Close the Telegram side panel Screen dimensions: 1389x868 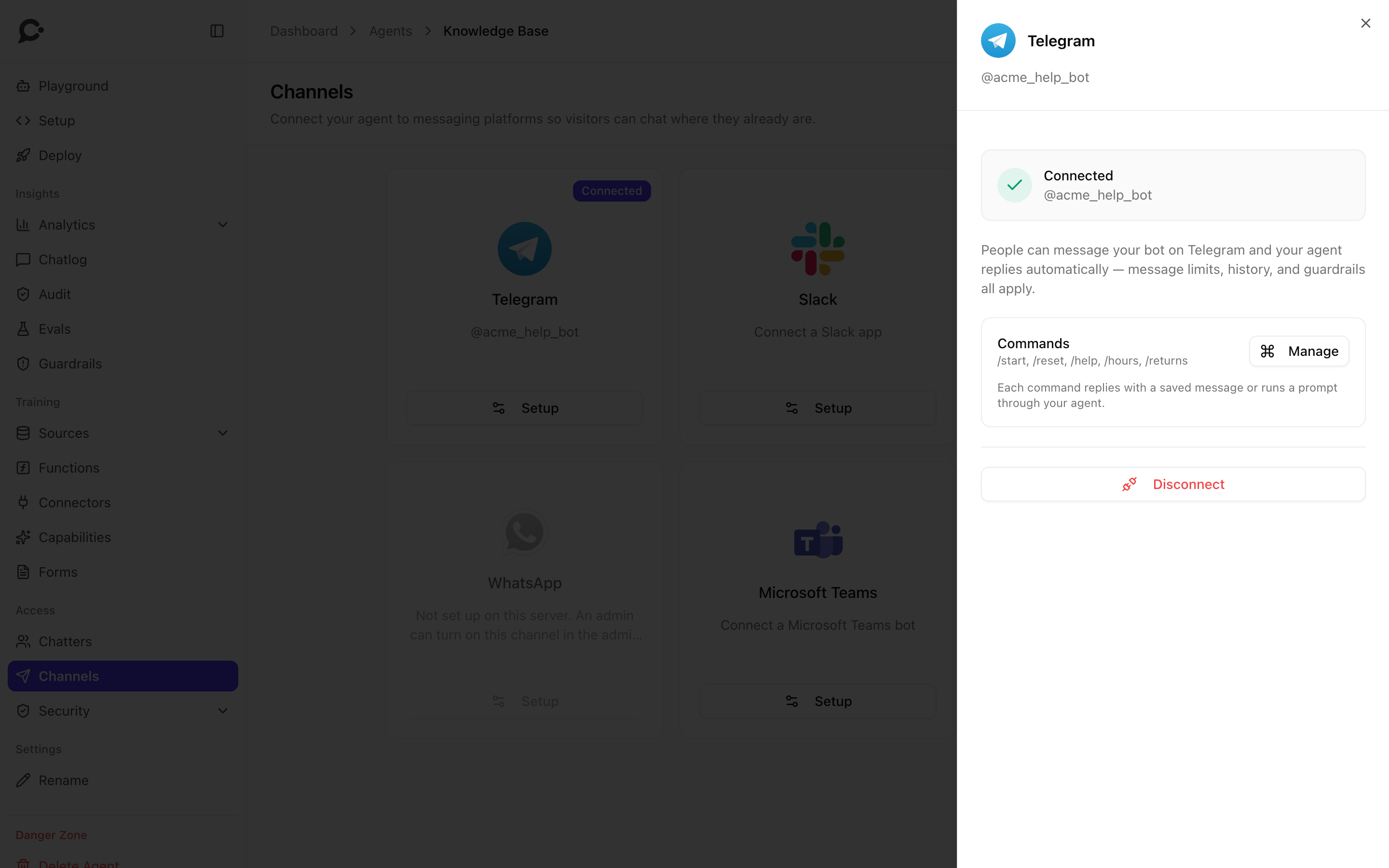coord(1365,23)
